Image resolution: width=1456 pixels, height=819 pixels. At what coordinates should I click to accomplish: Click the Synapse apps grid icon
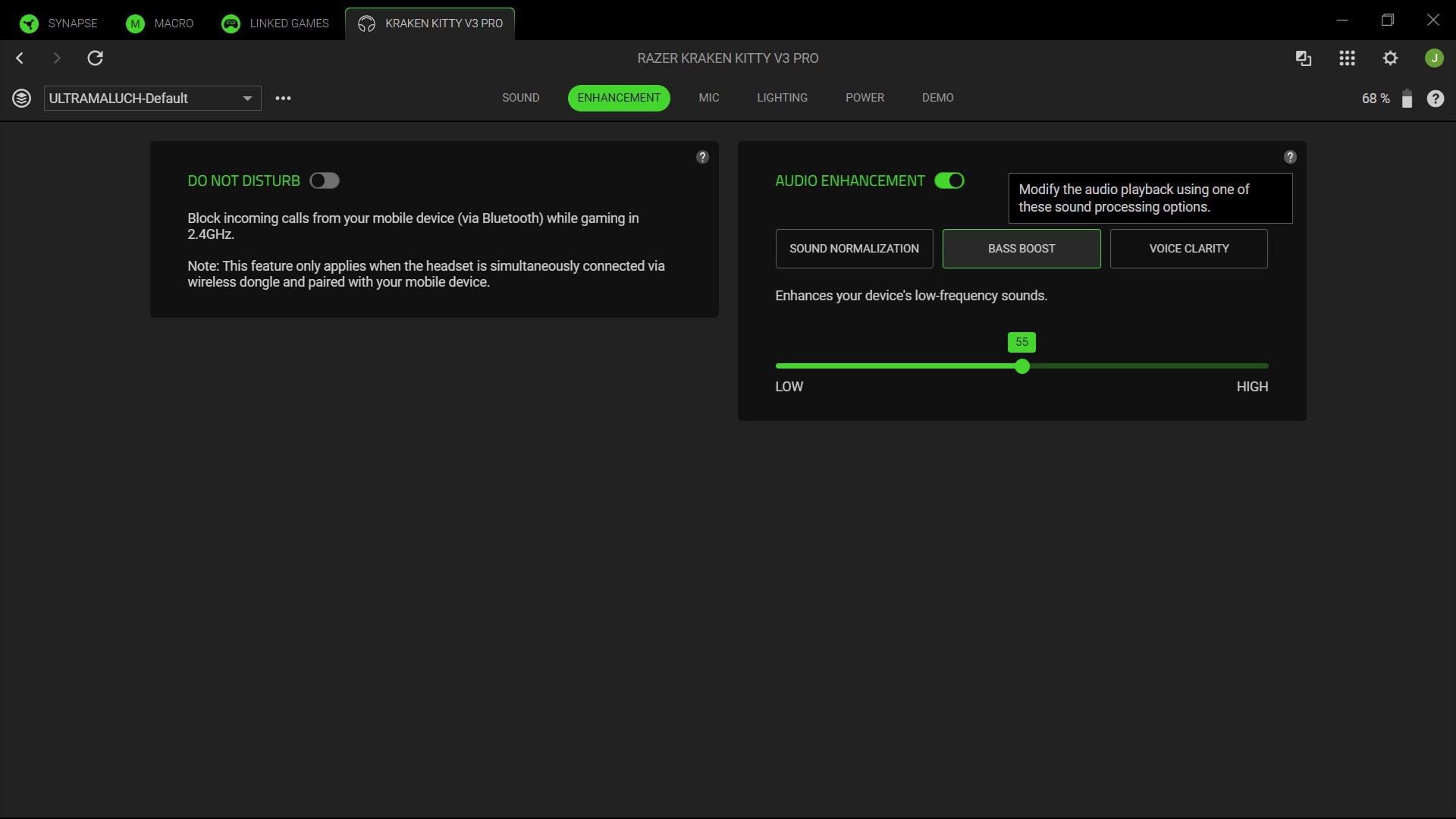coord(1347,58)
